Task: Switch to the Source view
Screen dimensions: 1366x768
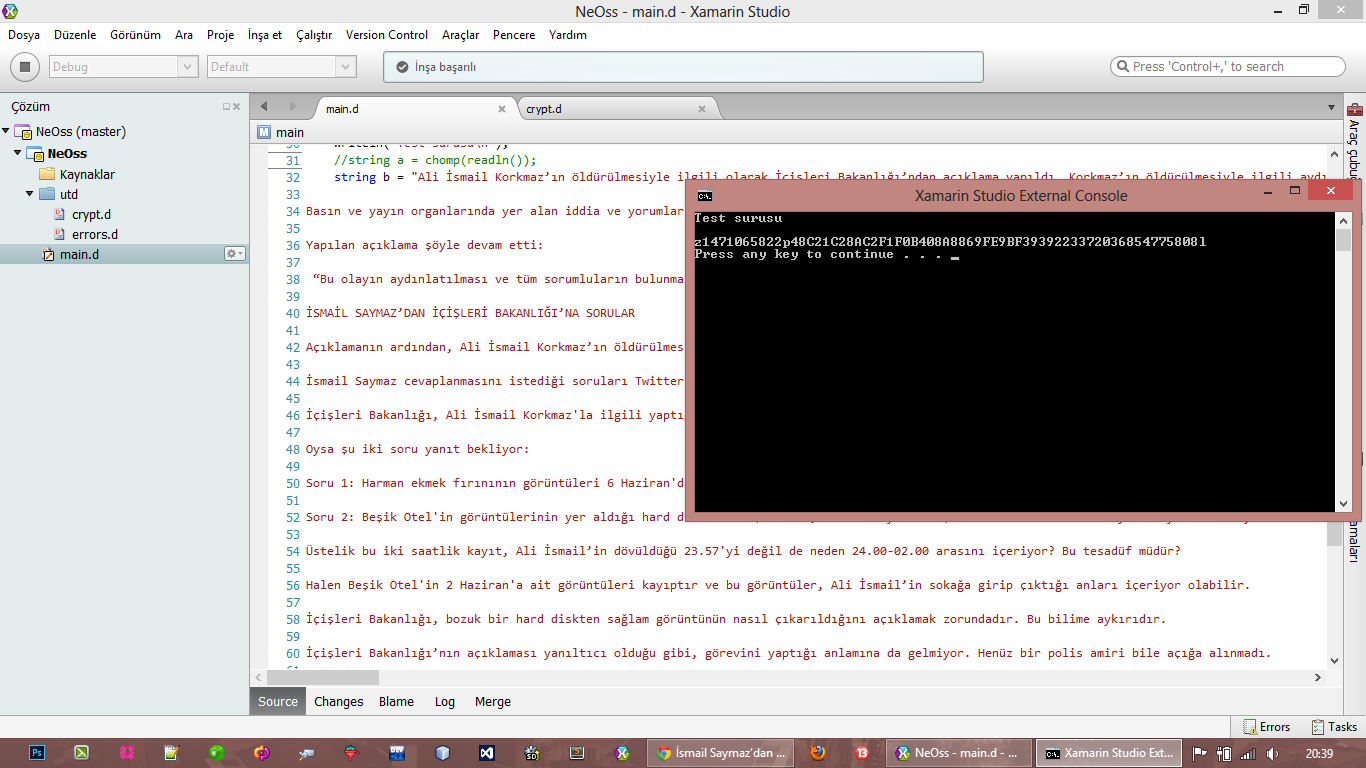Action: [x=278, y=701]
